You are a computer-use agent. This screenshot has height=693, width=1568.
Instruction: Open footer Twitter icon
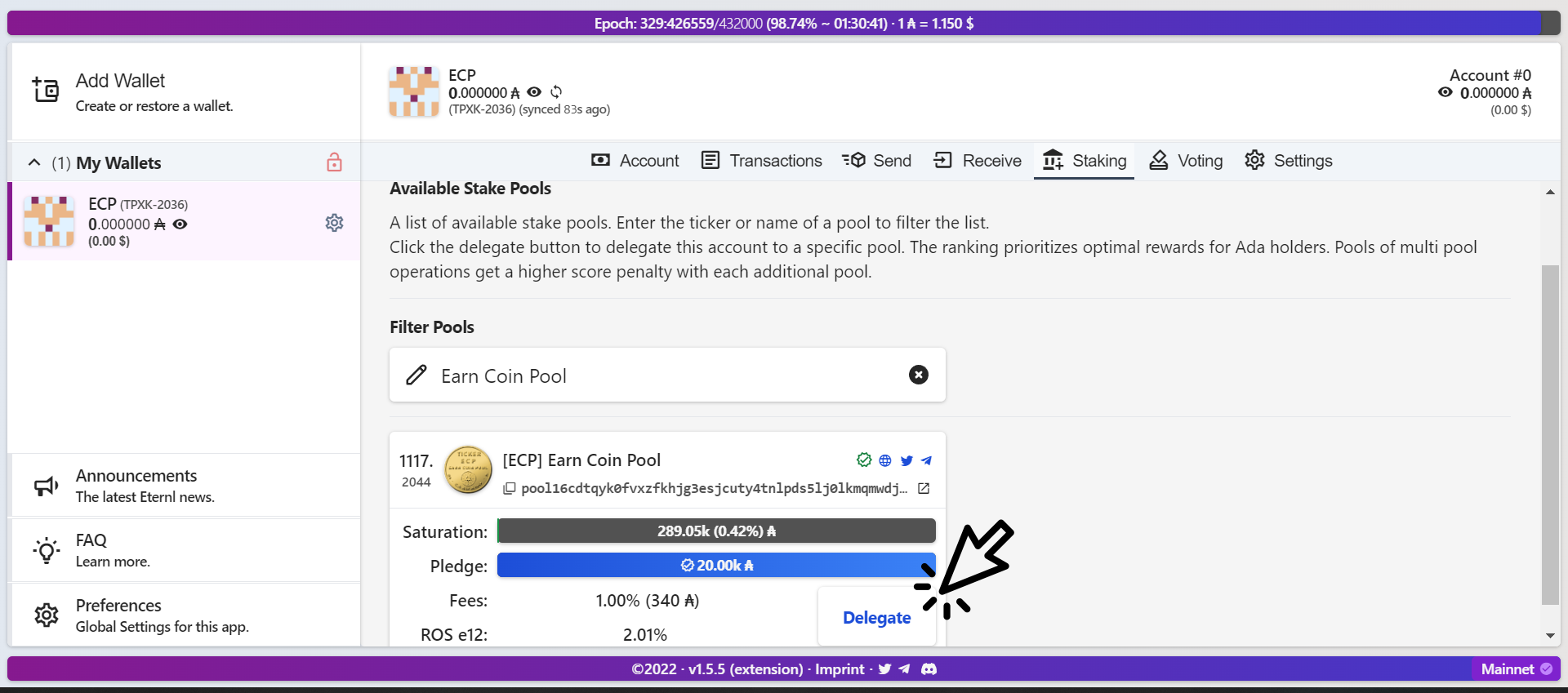pyautogui.click(x=884, y=669)
